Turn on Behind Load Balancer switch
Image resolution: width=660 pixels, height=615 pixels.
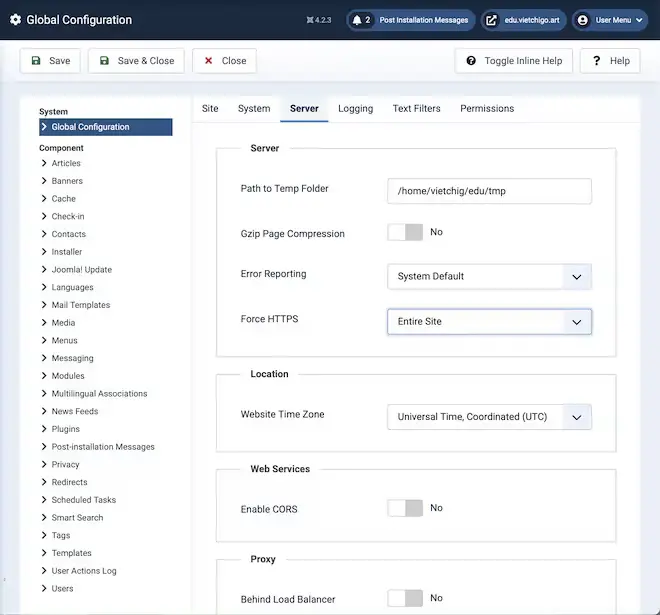405,598
